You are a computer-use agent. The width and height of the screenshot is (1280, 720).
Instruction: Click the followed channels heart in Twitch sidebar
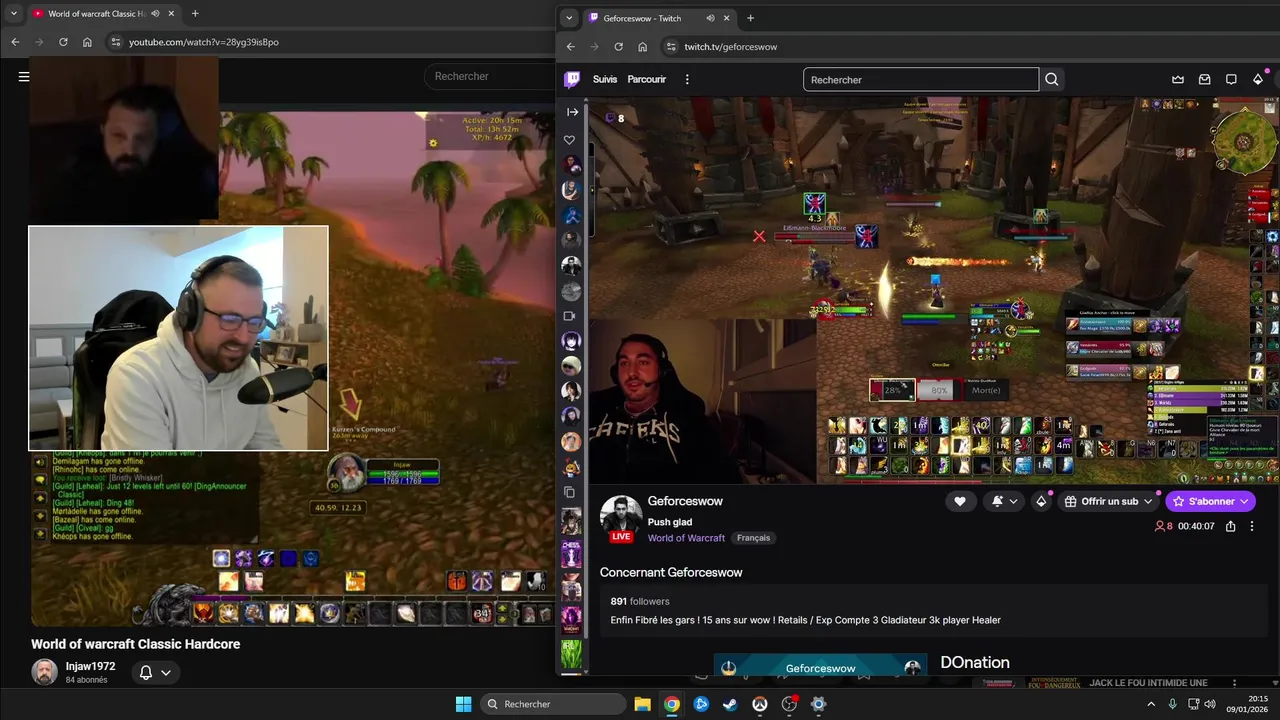pos(570,140)
